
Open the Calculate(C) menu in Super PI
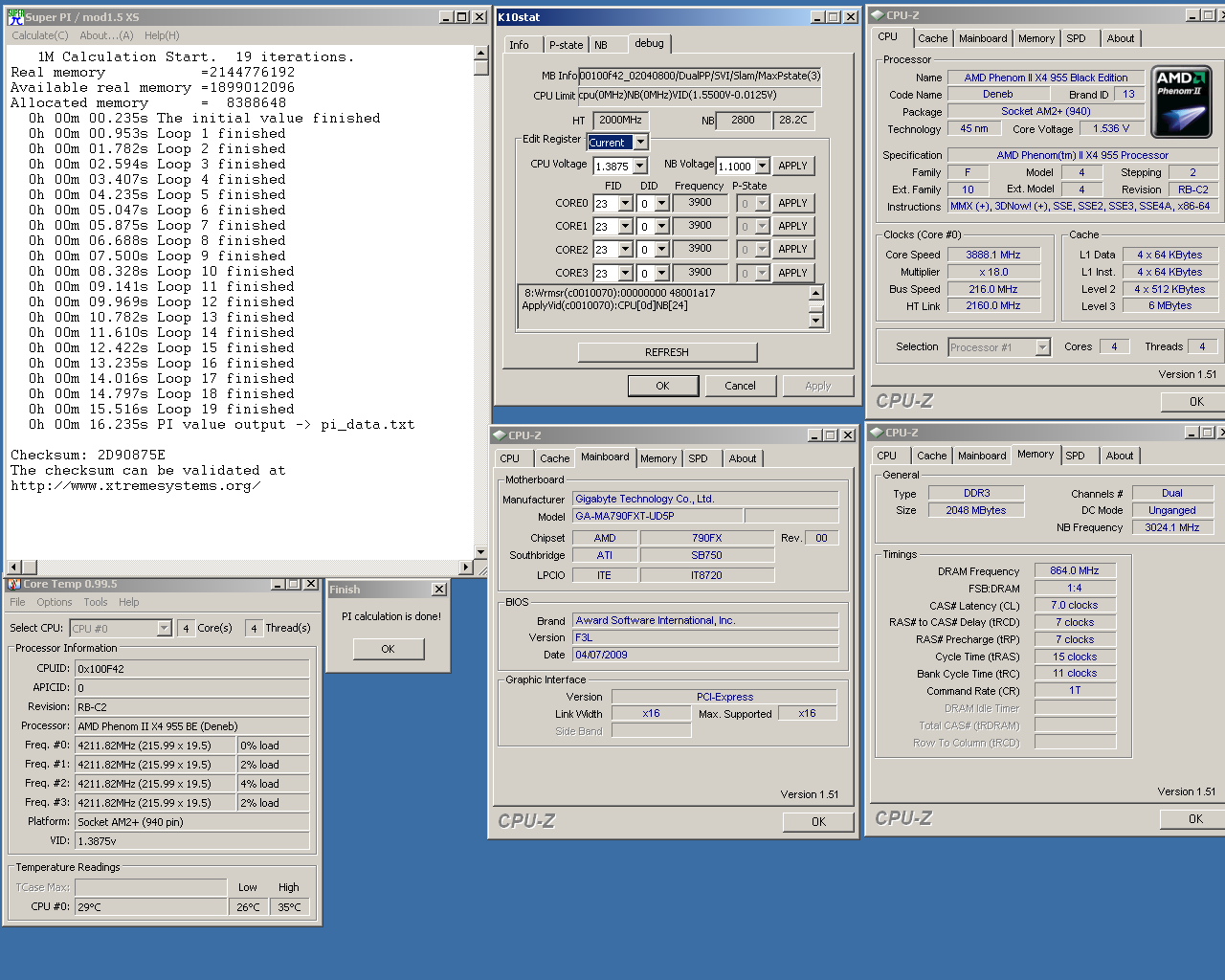pos(40,35)
